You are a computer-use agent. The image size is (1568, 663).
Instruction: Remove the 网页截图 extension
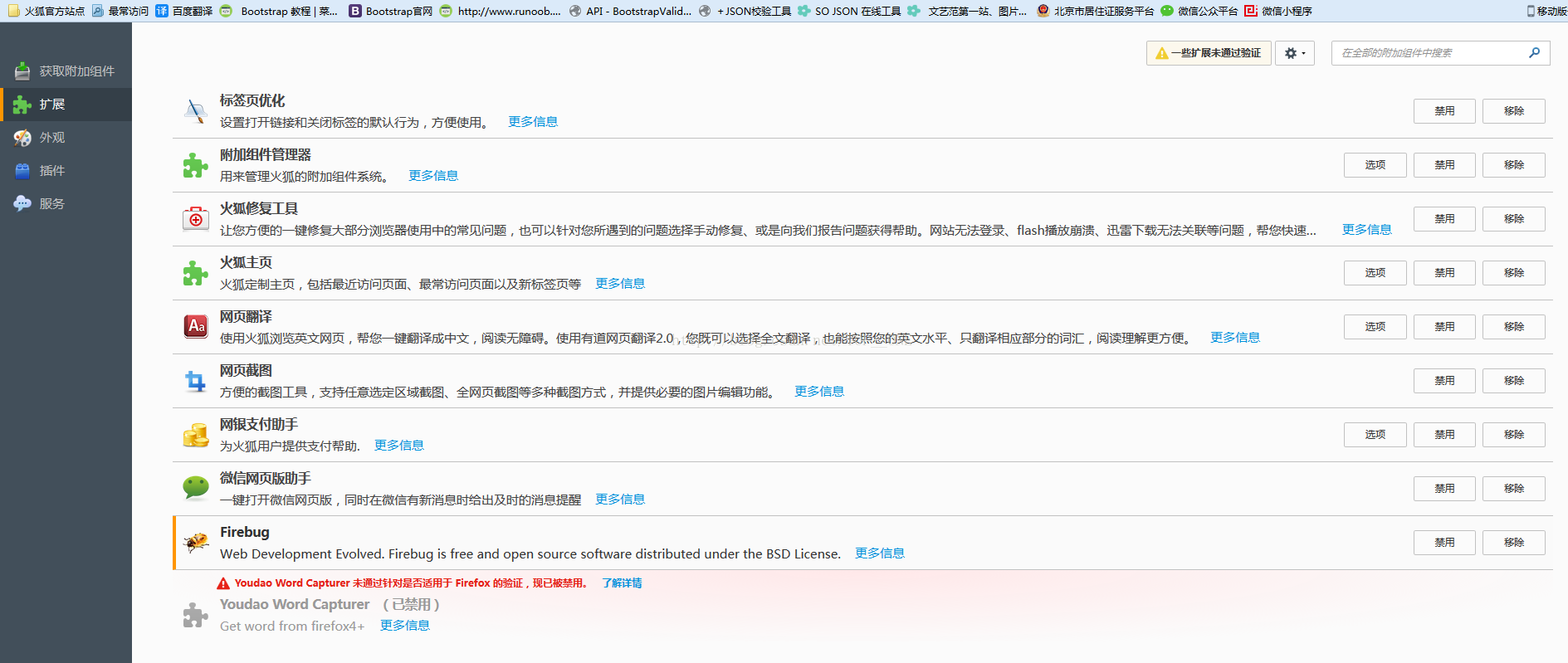point(1514,381)
